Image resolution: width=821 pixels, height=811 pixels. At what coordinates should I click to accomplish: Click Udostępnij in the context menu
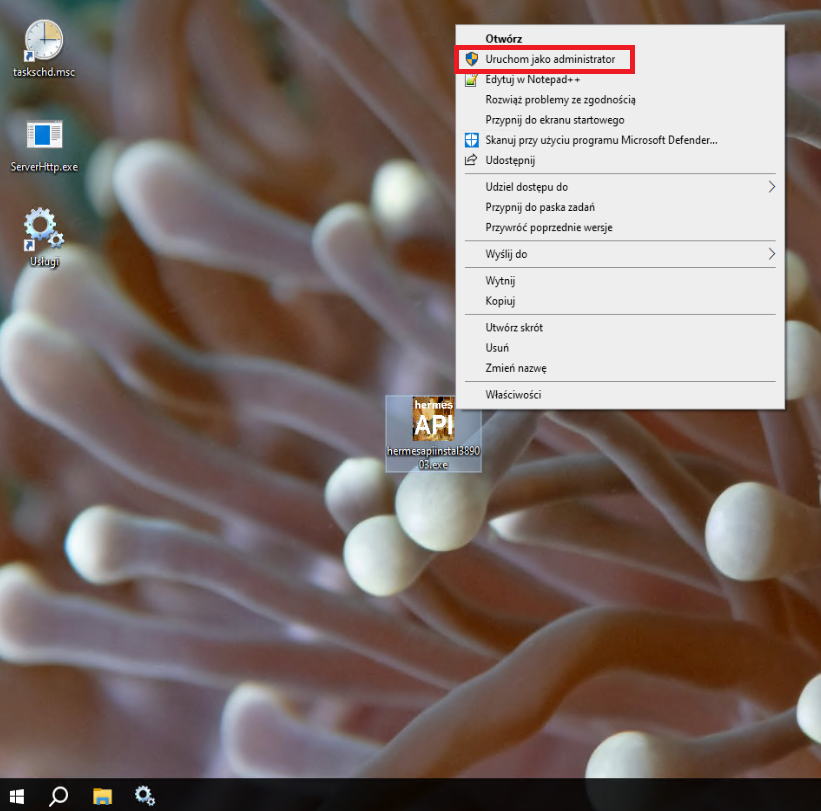pos(510,160)
